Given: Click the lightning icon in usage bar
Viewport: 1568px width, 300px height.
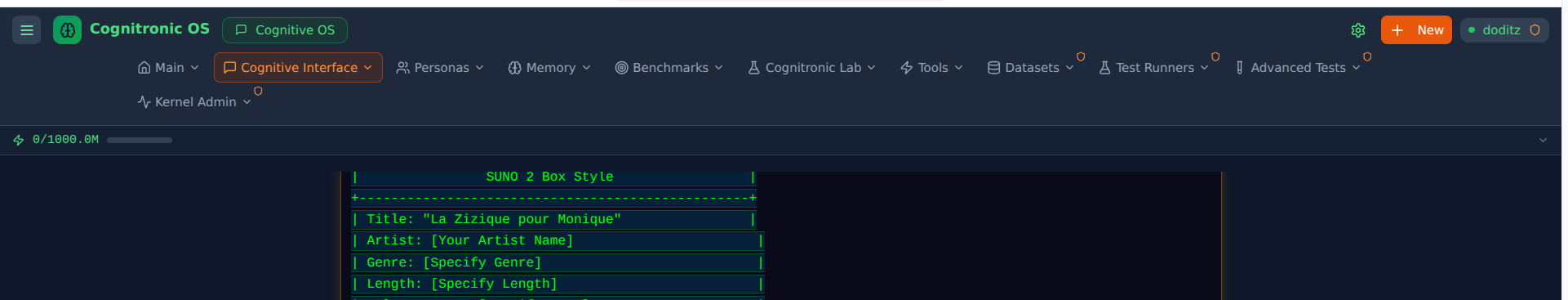Looking at the screenshot, I should point(19,140).
